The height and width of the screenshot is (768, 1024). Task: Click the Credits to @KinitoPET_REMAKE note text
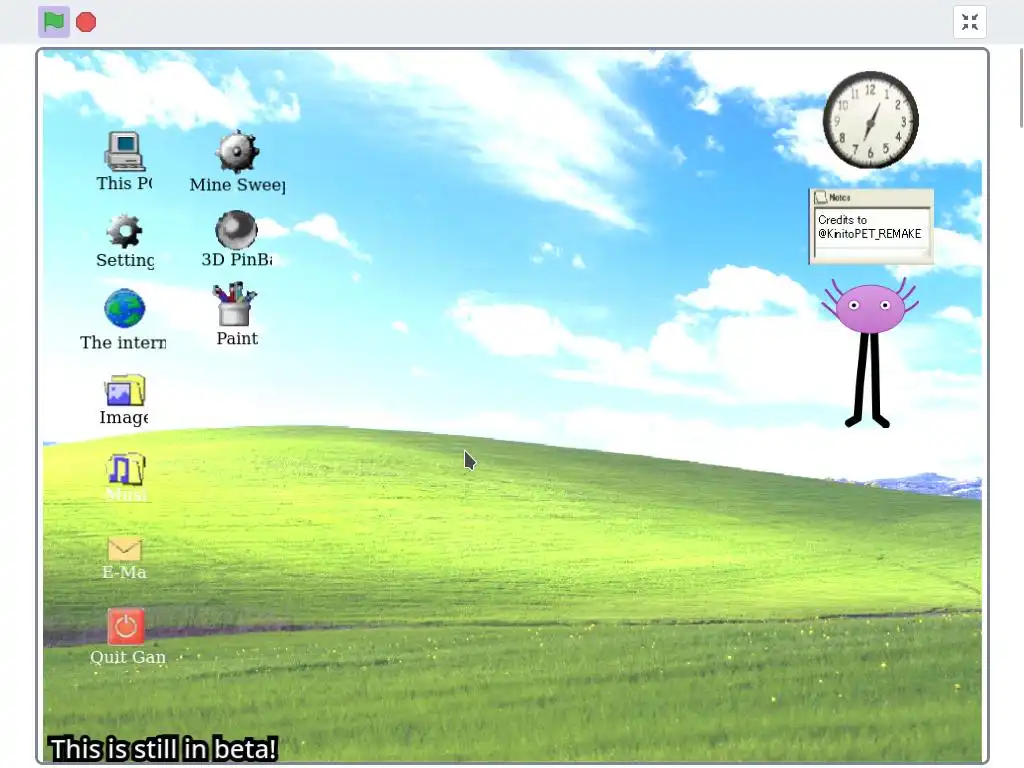(x=869, y=227)
